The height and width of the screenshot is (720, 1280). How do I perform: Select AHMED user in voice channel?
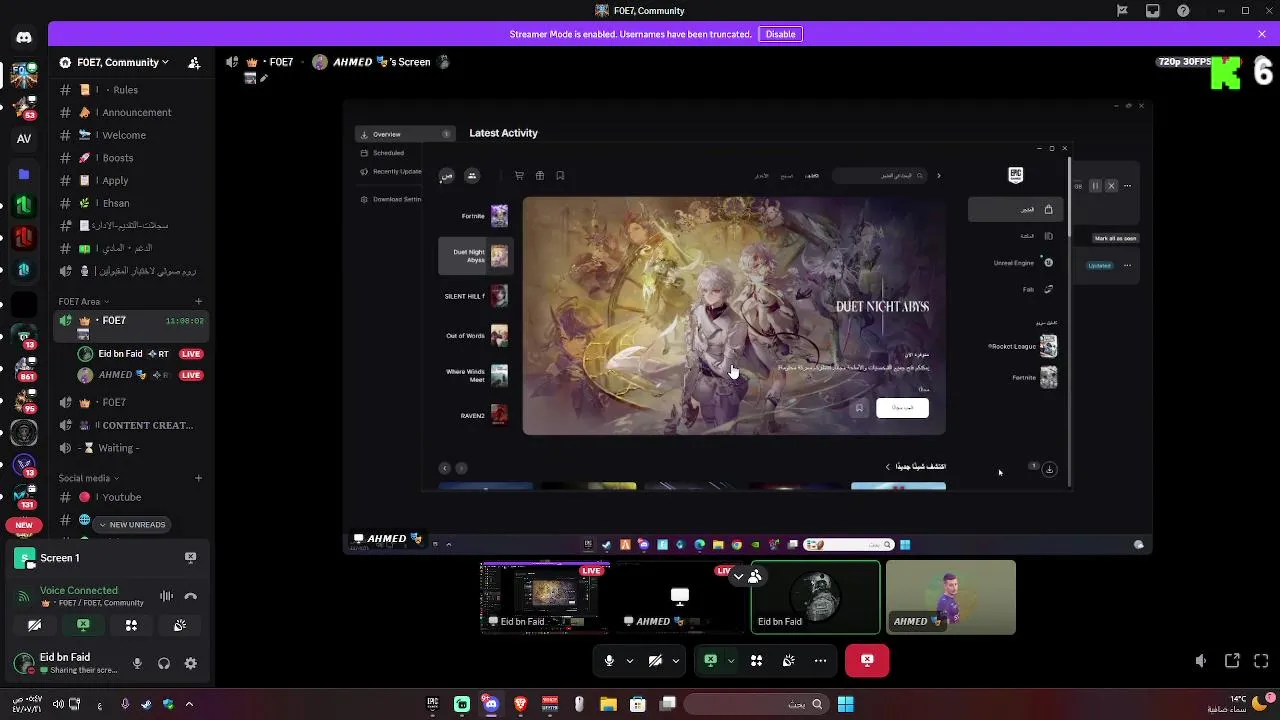(x=140, y=375)
